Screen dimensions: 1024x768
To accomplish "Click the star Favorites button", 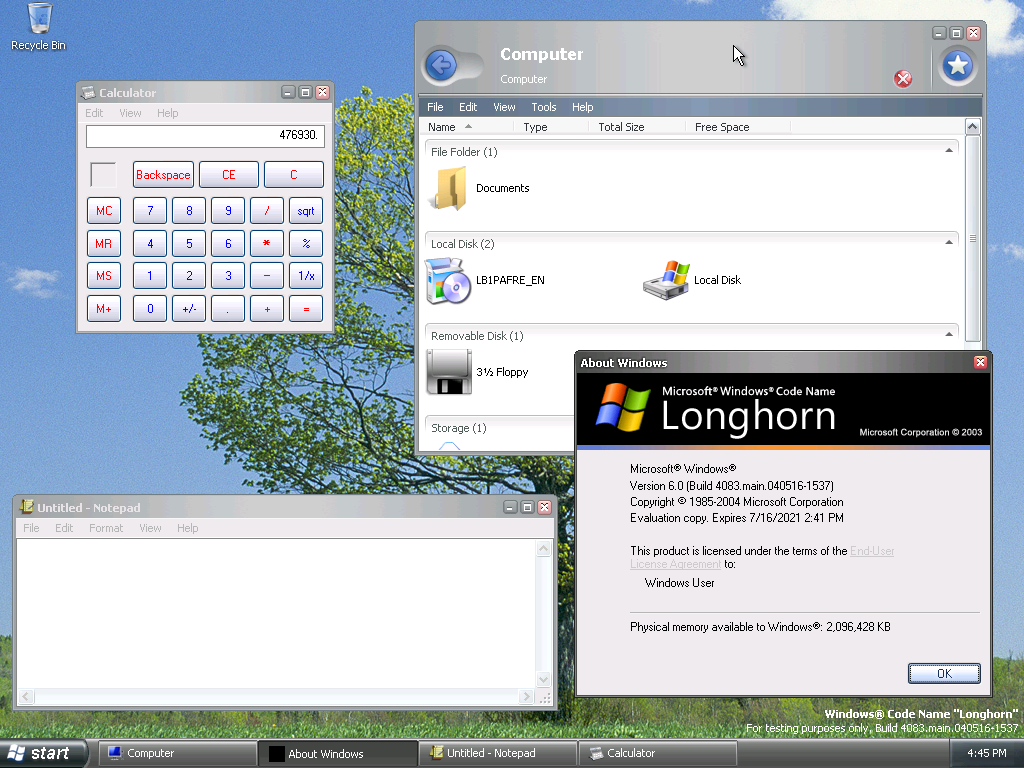I will [x=957, y=66].
